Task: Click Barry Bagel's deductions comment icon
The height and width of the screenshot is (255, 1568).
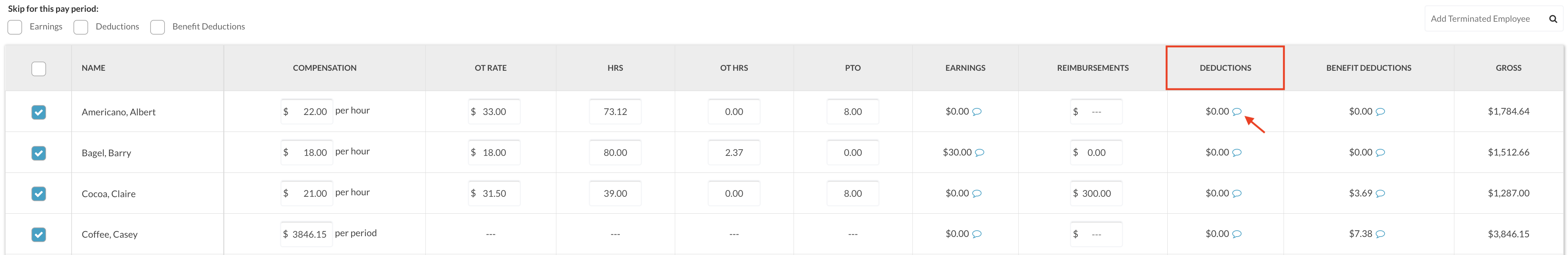Action: (x=1236, y=153)
